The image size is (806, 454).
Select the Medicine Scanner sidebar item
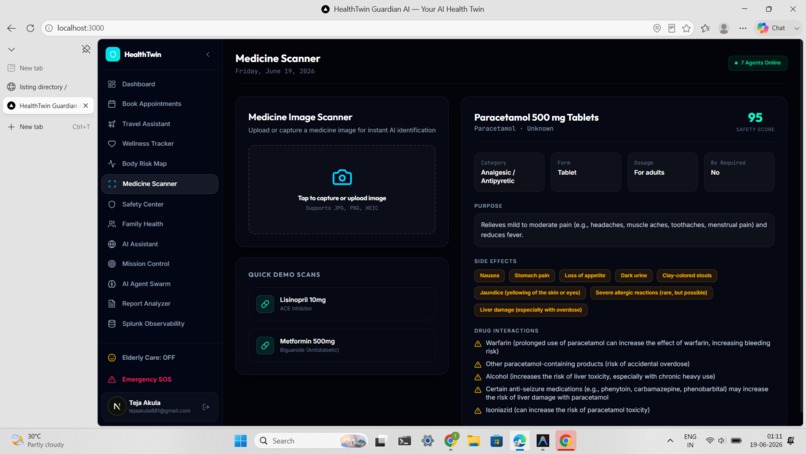tap(160, 184)
